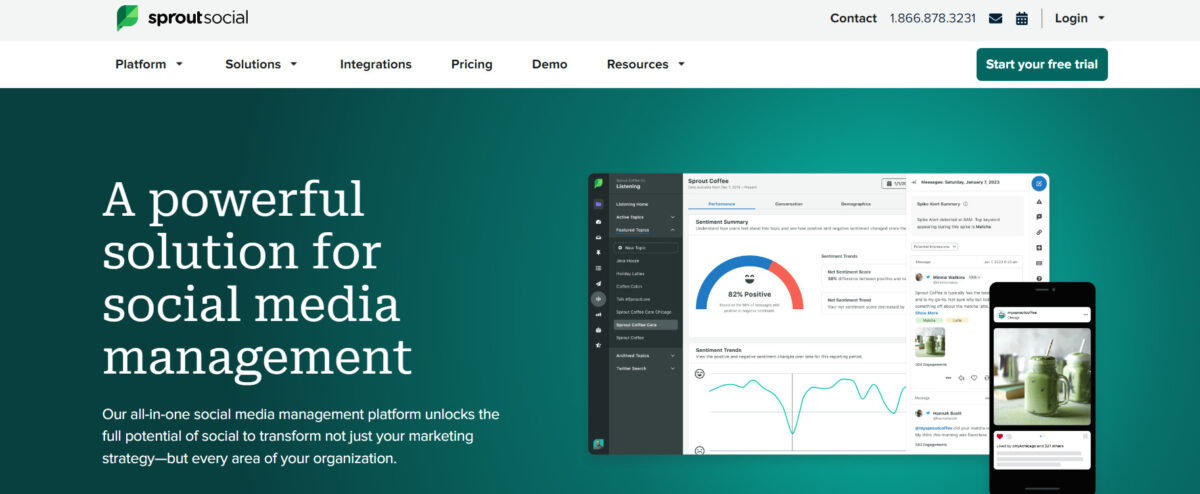The width and height of the screenshot is (1200, 494).
Task: Click the red heart on phone post
Action: pos(1000,436)
